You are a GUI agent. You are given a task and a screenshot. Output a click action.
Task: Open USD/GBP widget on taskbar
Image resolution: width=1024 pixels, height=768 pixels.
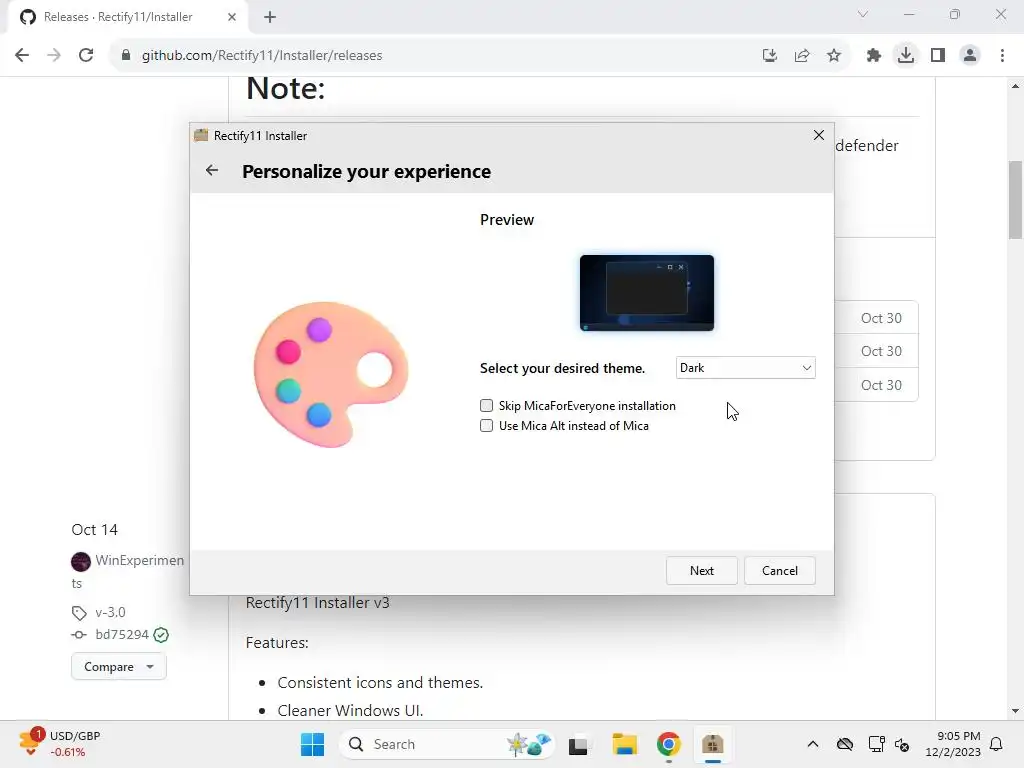(x=61, y=744)
